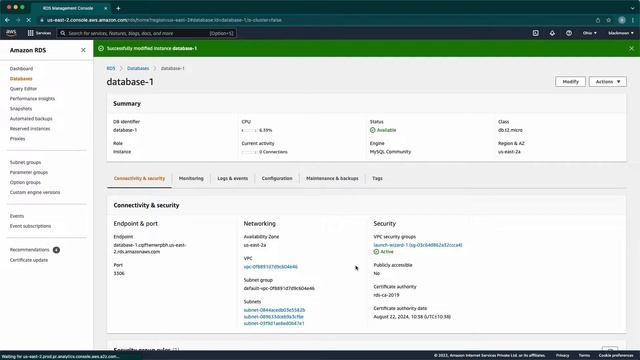Click the browser back arrow

coord(7,20)
